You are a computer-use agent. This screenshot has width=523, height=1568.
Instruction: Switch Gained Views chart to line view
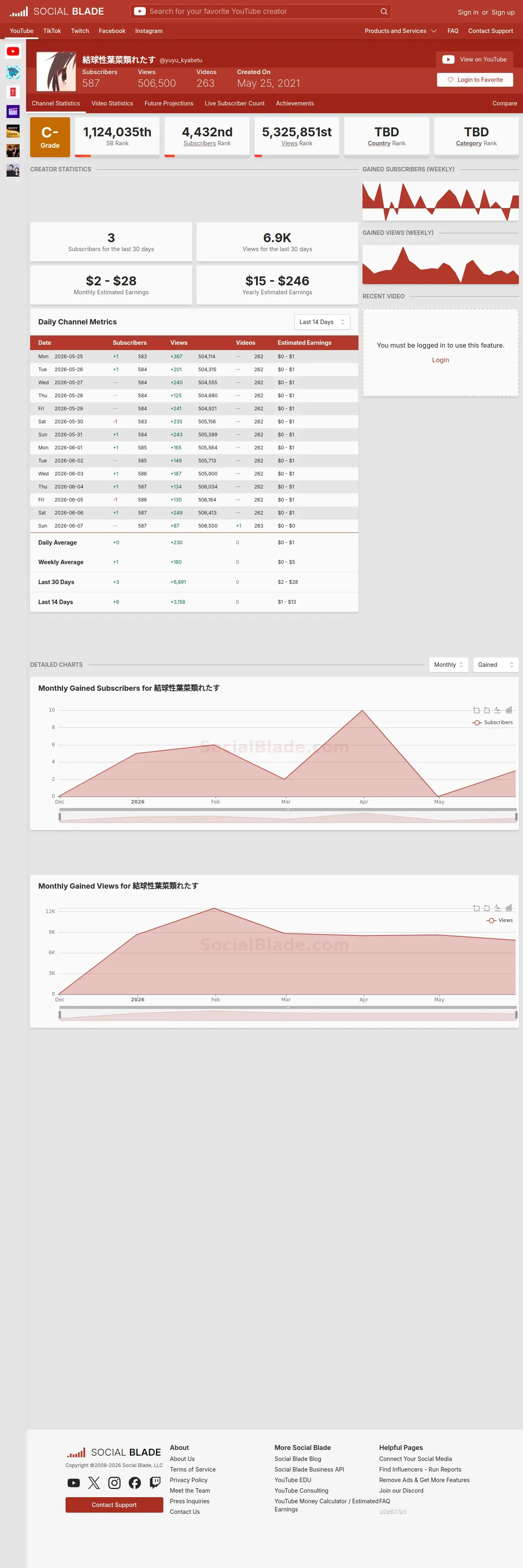point(497,908)
